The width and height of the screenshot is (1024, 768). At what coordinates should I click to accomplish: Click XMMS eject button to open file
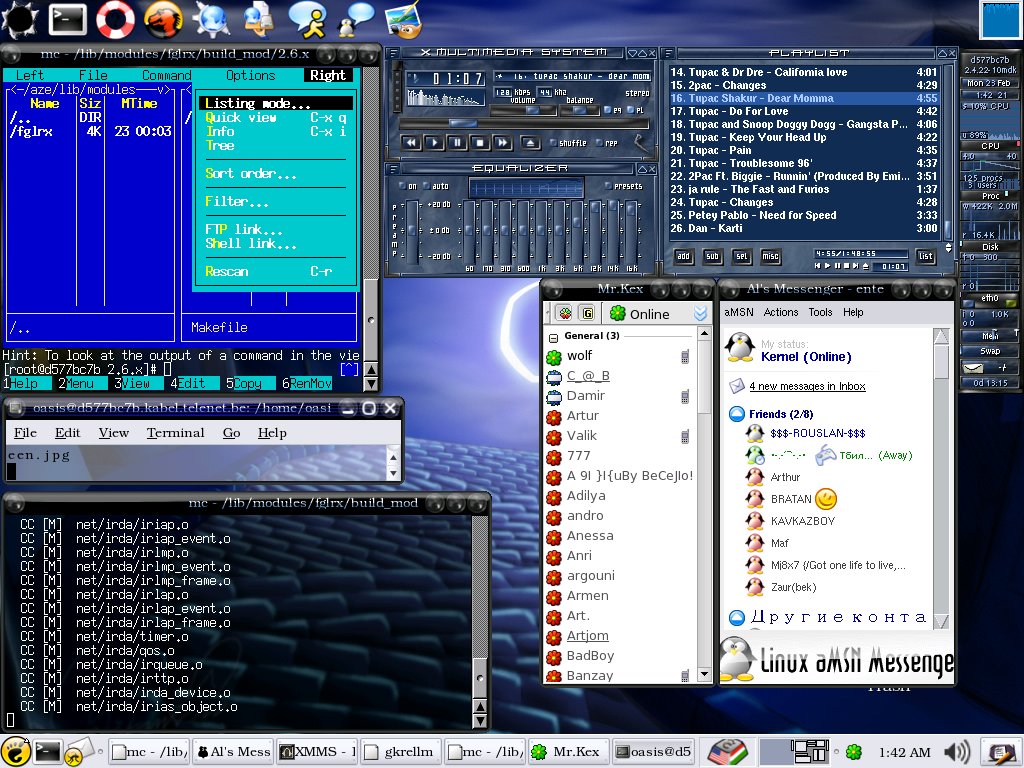pyautogui.click(x=530, y=142)
